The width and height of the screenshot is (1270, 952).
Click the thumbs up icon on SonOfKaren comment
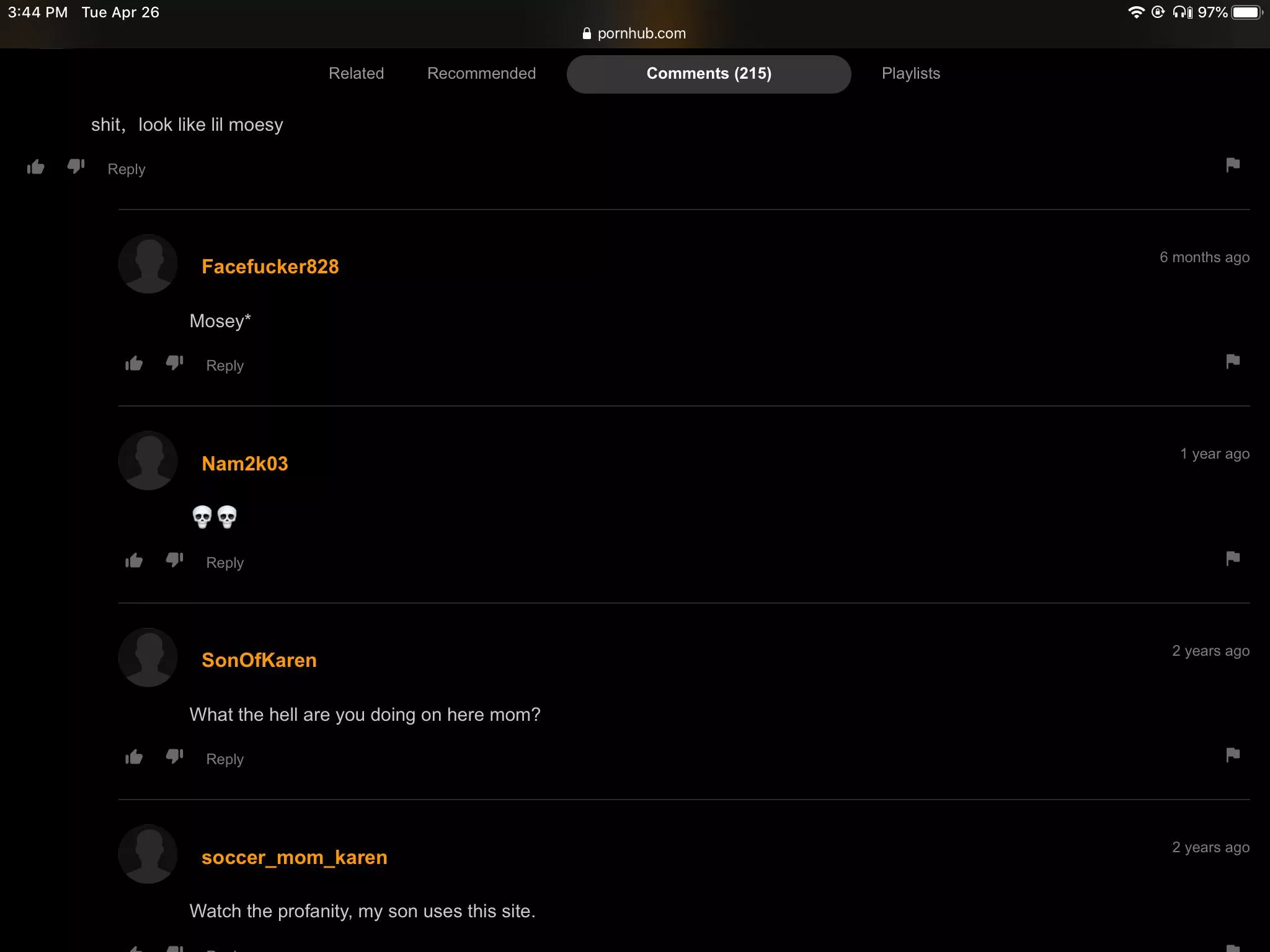click(x=134, y=756)
